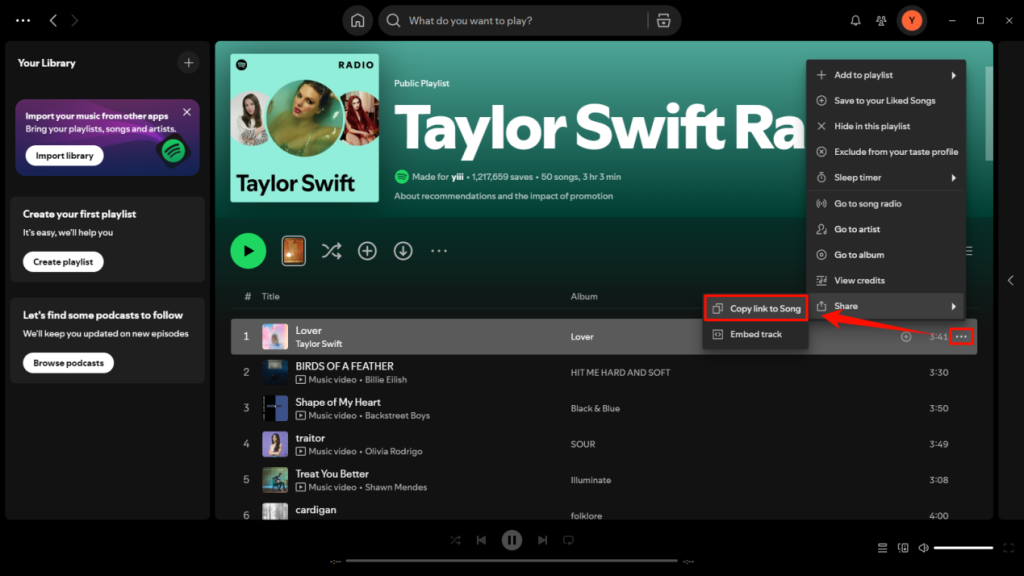Enable shuffle for the playlist

[x=331, y=251]
